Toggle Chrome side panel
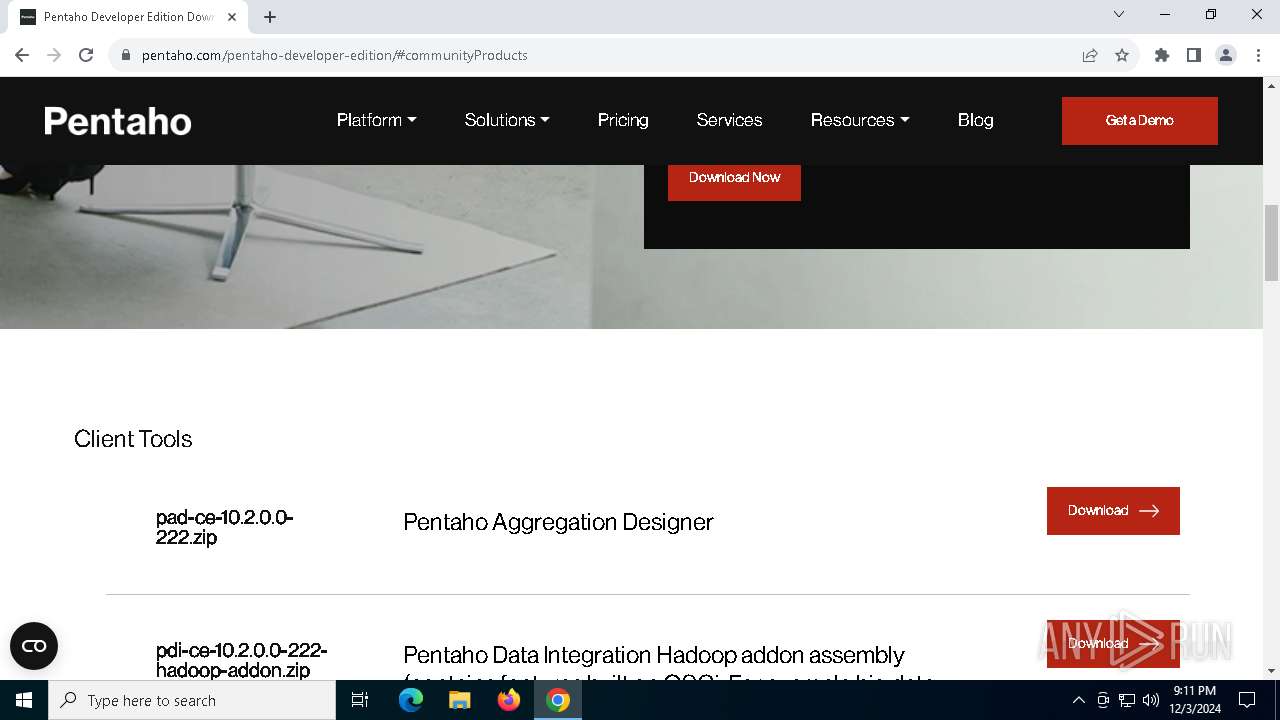 (x=1194, y=55)
